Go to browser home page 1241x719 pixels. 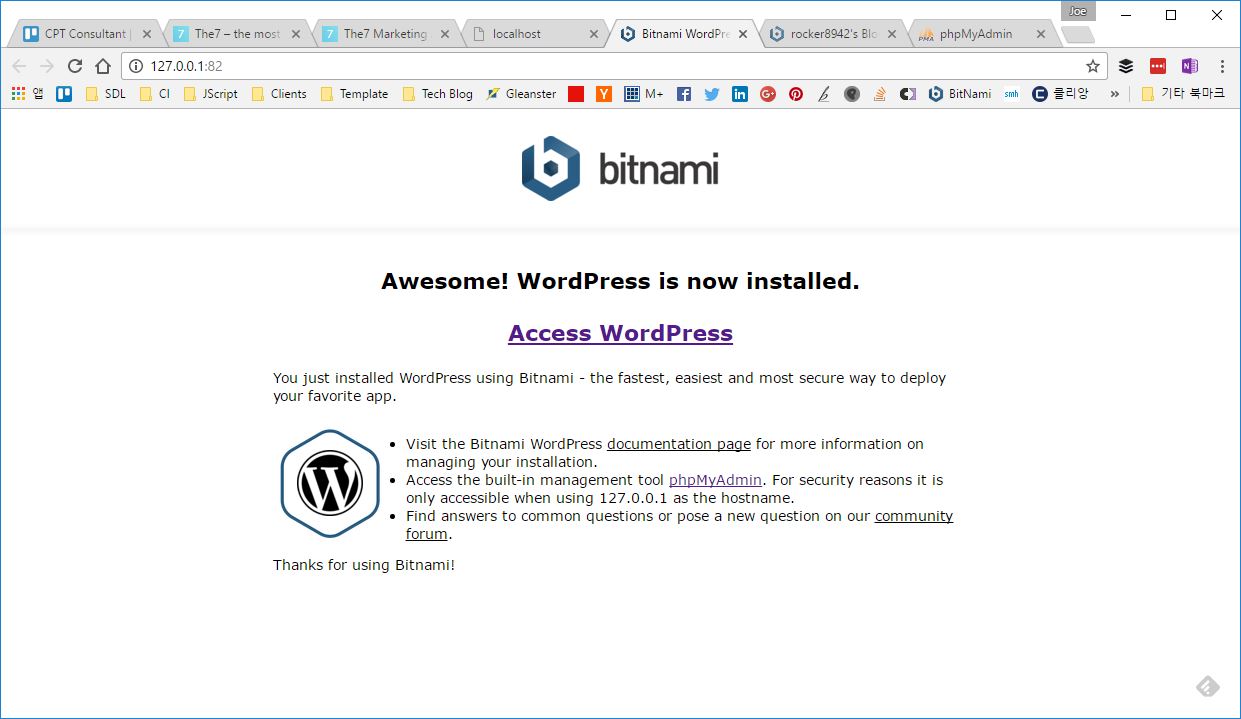(x=102, y=66)
